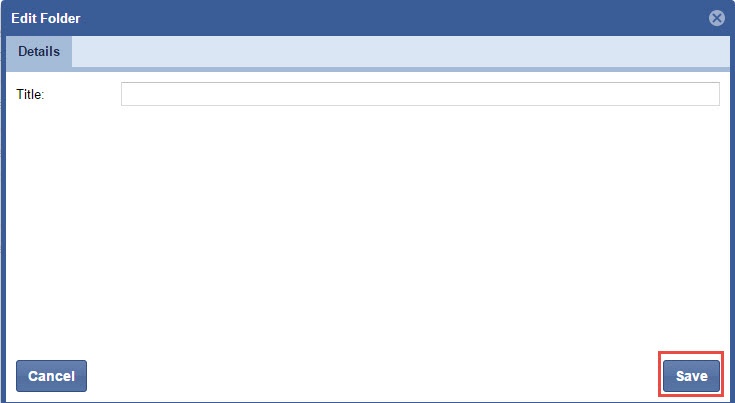Switch to the Details tab

pos(39,52)
